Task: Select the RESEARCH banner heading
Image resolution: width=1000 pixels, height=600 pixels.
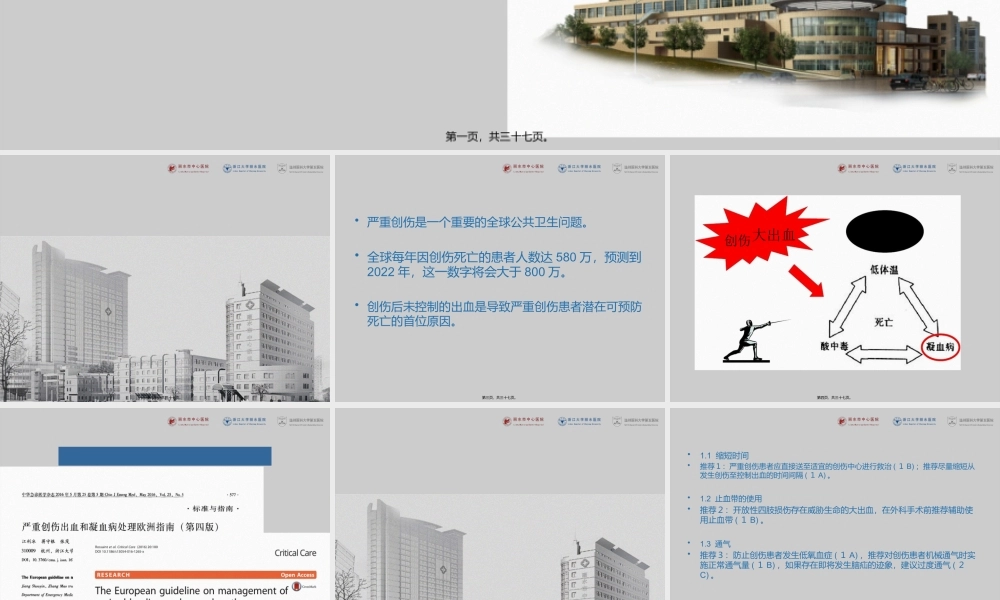Action: (x=112, y=575)
